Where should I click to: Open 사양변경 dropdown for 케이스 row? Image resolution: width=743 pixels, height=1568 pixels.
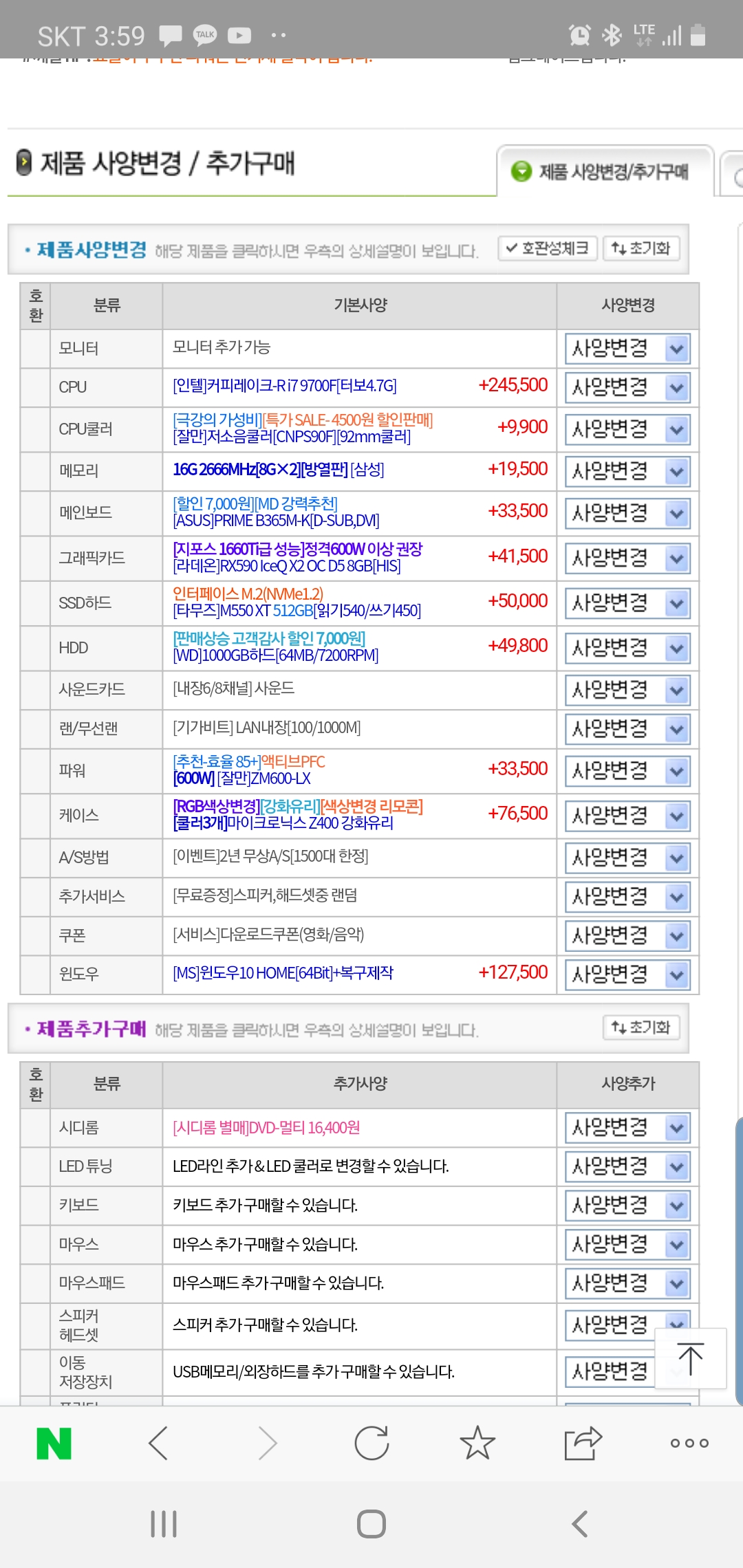pyautogui.click(x=627, y=816)
